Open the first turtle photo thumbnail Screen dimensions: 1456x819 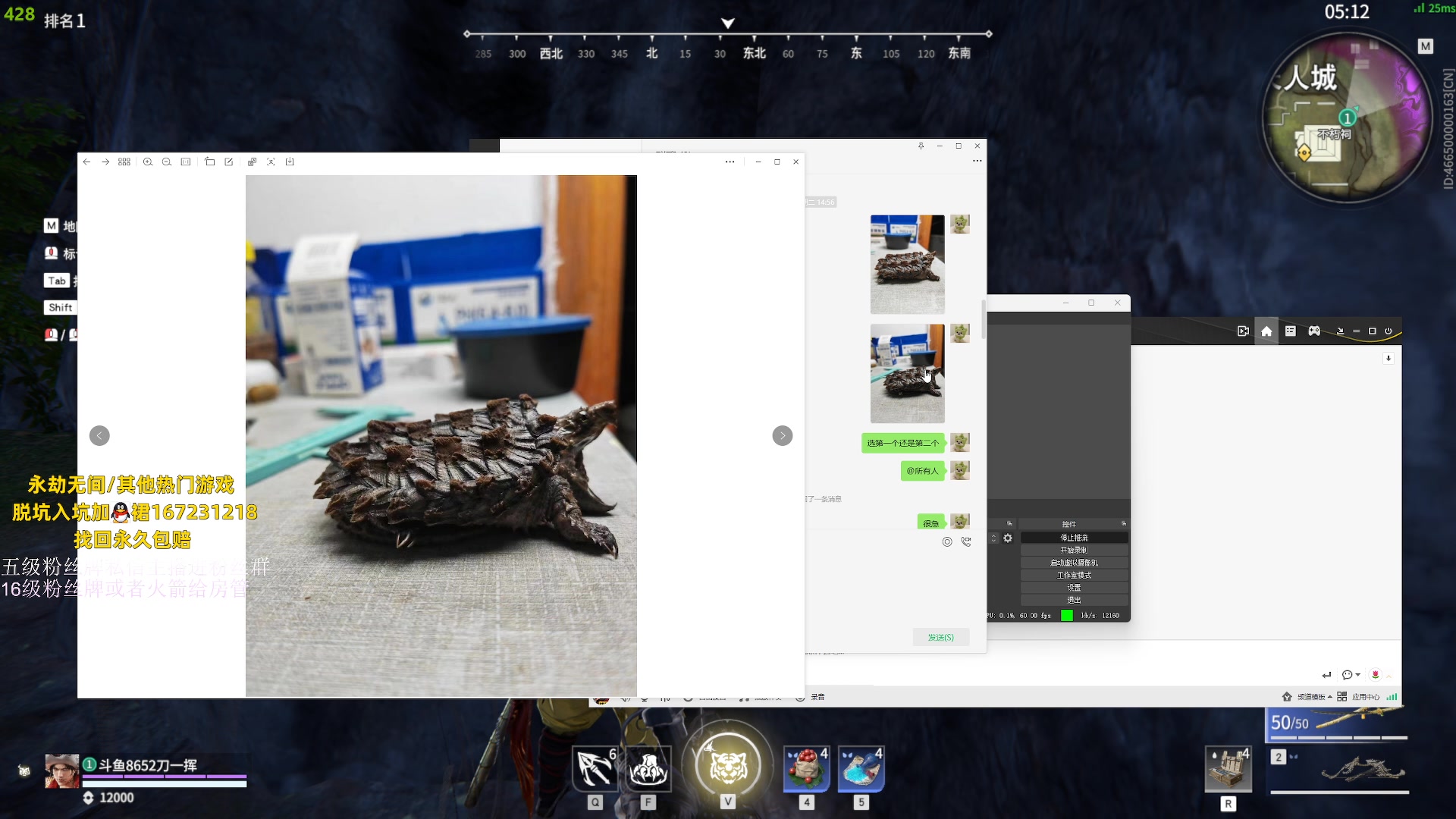point(907,265)
